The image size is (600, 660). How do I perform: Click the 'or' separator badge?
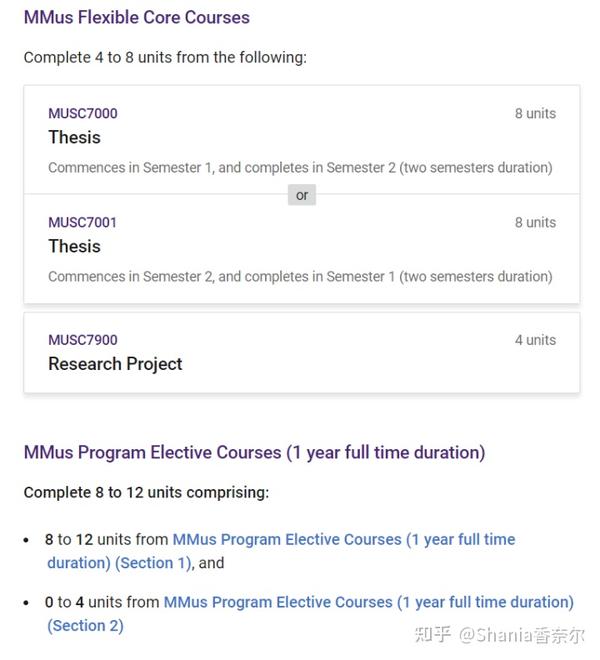(302, 195)
